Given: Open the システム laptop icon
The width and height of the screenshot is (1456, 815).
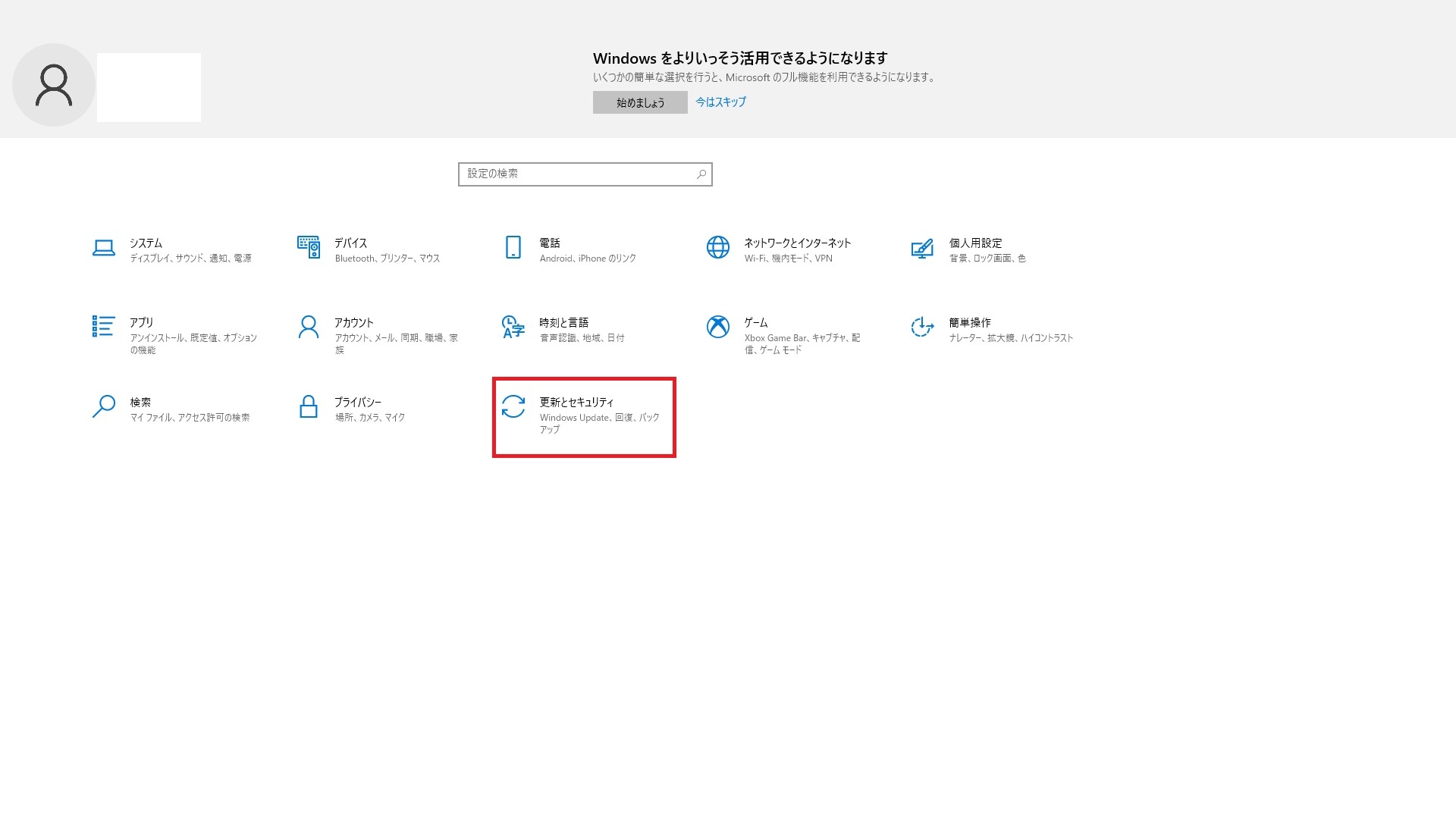Looking at the screenshot, I should point(103,247).
